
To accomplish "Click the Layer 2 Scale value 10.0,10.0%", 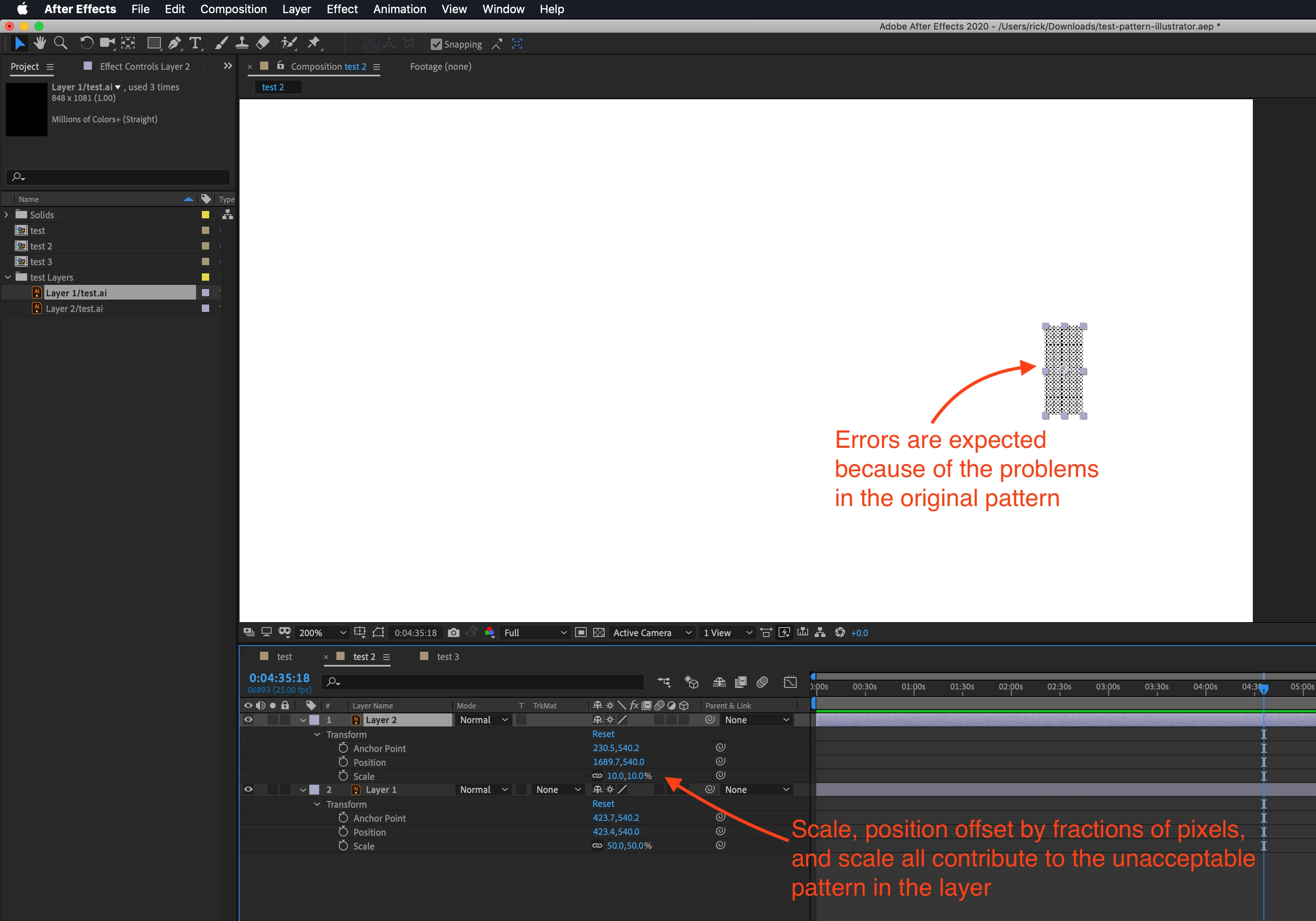I will 629,776.
